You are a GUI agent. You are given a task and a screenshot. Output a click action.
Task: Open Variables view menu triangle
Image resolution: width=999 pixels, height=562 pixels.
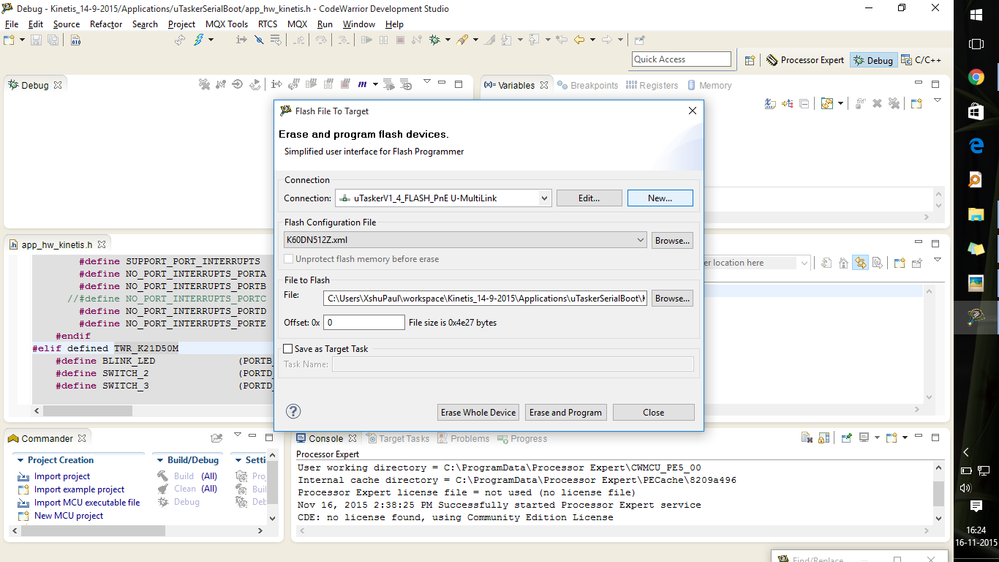click(937, 100)
